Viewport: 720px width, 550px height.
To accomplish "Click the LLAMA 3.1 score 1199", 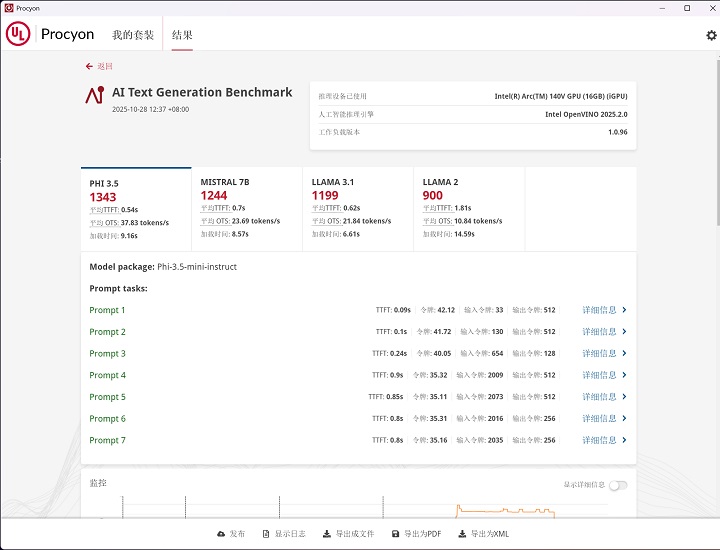I will click(x=325, y=196).
